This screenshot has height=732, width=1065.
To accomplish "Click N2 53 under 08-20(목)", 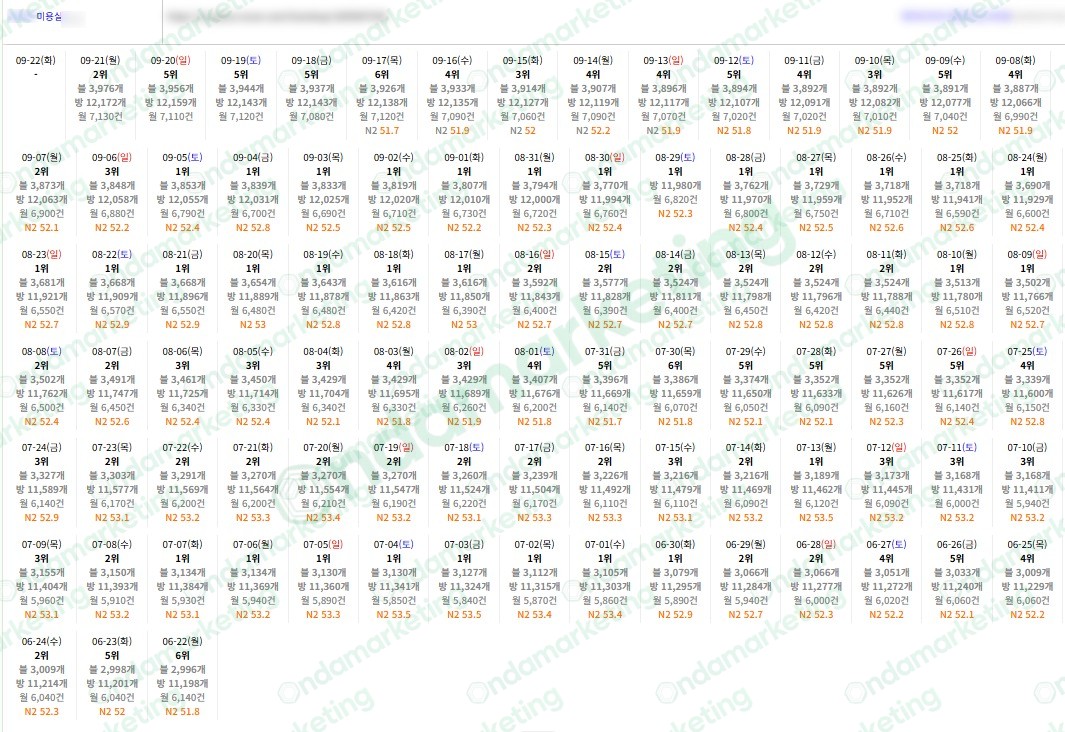I will click(x=253, y=325).
